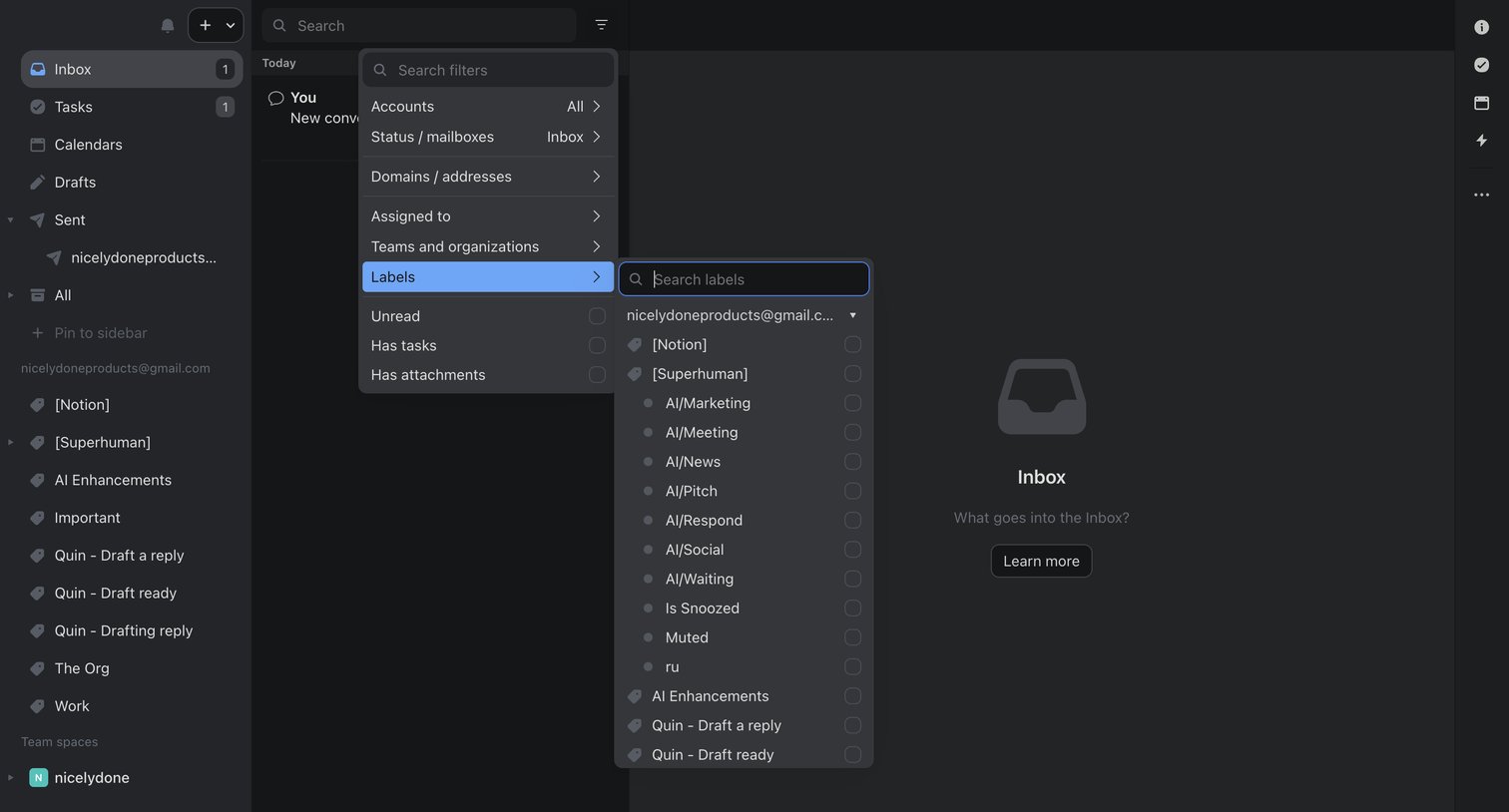Click the main Search box
This screenshot has height=812, width=1509.
pyautogui.click(x=419, y=25)
